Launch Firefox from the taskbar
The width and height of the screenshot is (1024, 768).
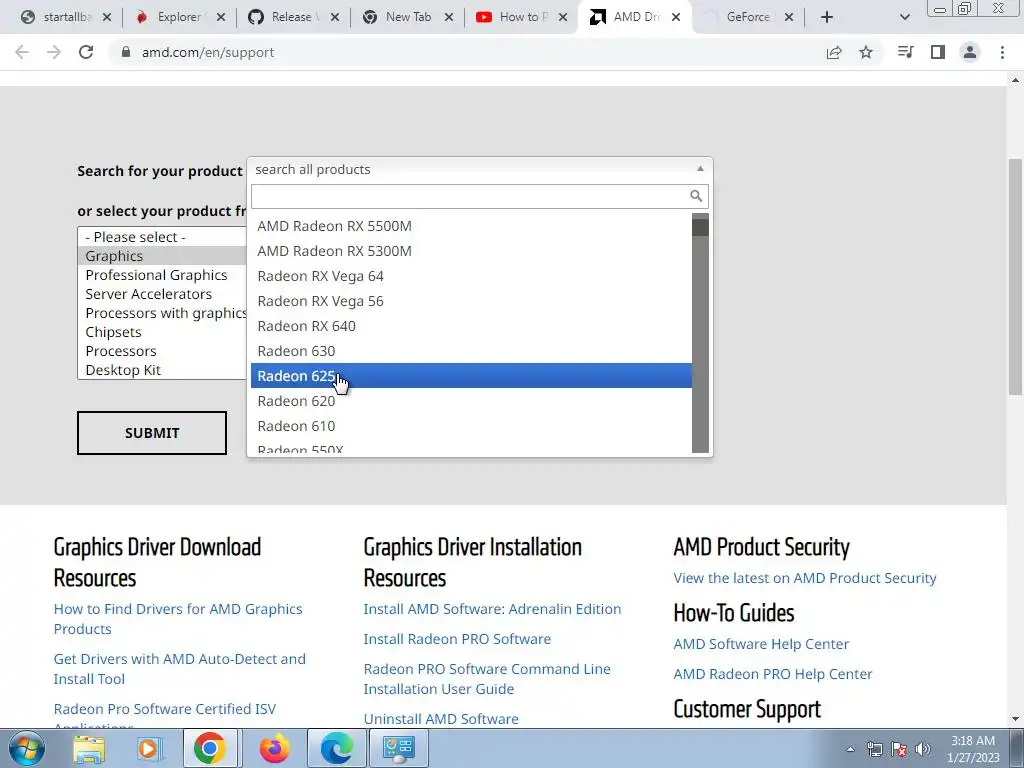pos(274,748)
